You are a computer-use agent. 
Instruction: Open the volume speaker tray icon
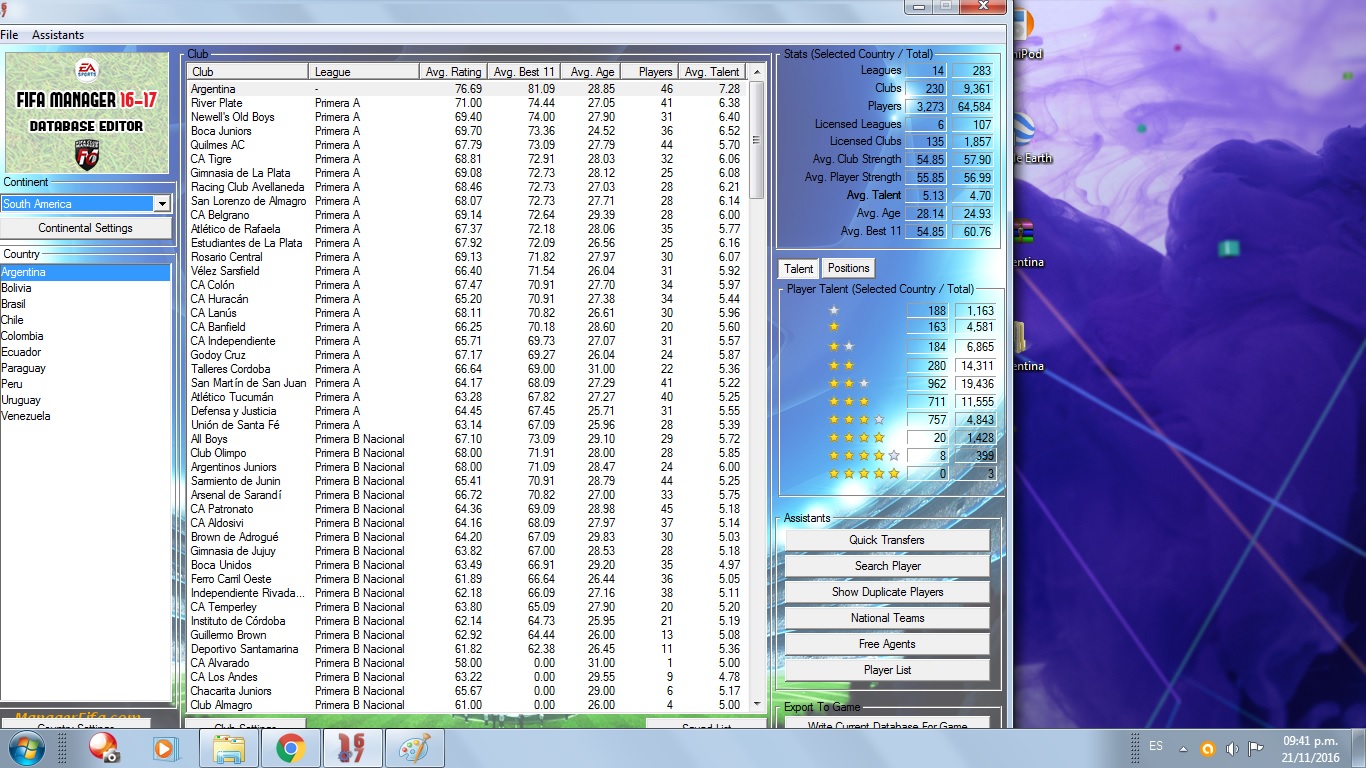pos(1232,749)
